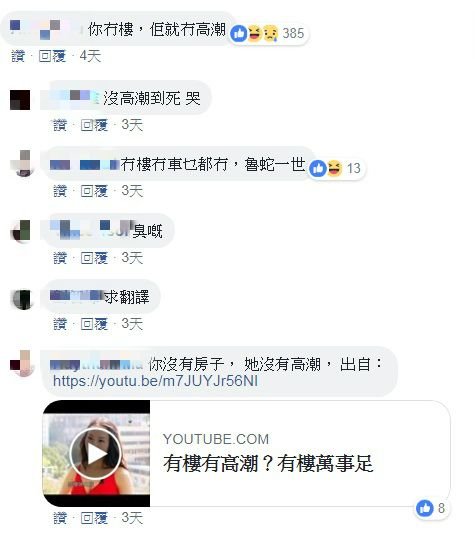Reply to the comment containing the YouTube link

coord(94,518)
